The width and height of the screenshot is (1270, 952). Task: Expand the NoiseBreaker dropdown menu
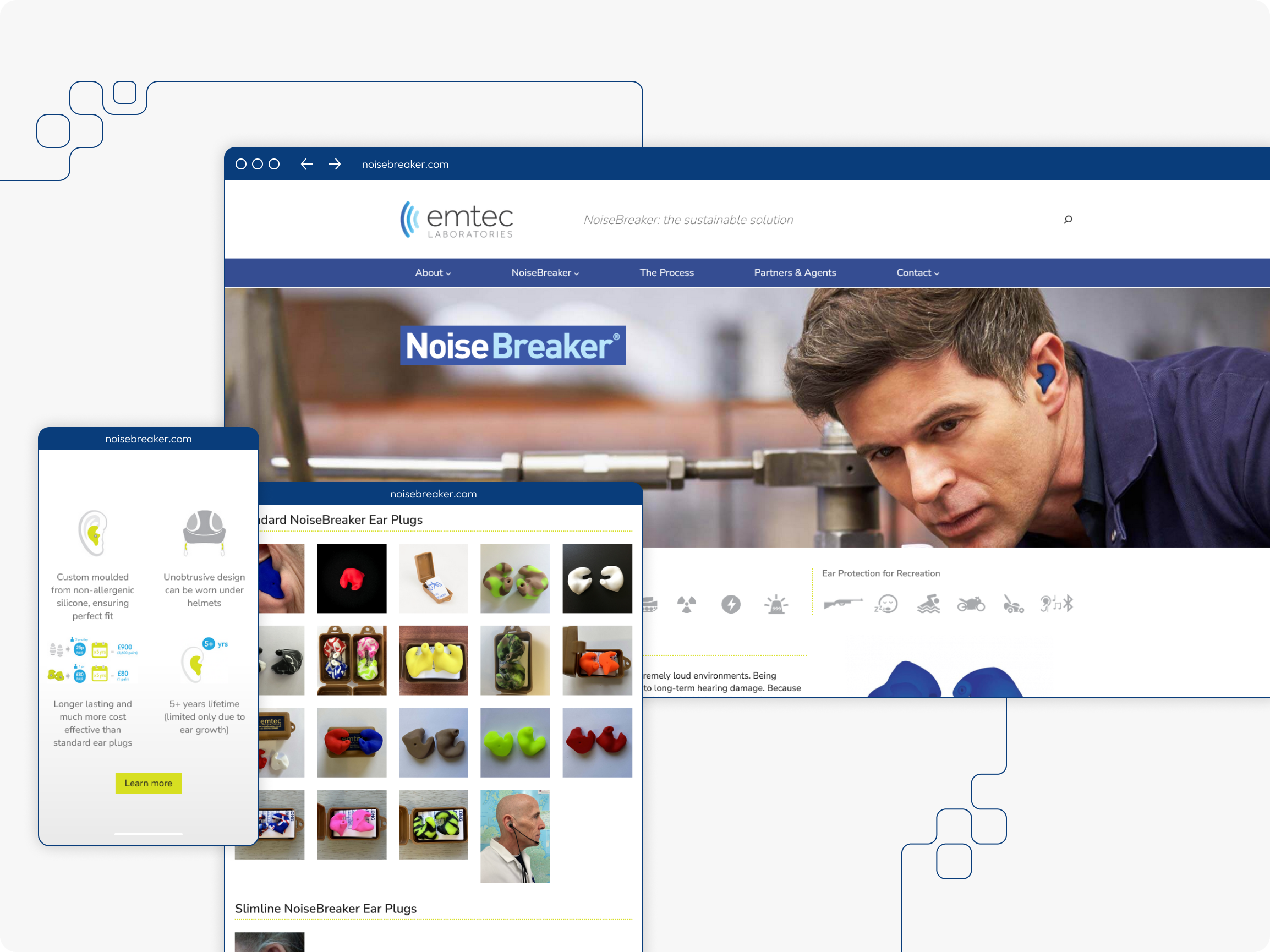[x=545, y=273]
